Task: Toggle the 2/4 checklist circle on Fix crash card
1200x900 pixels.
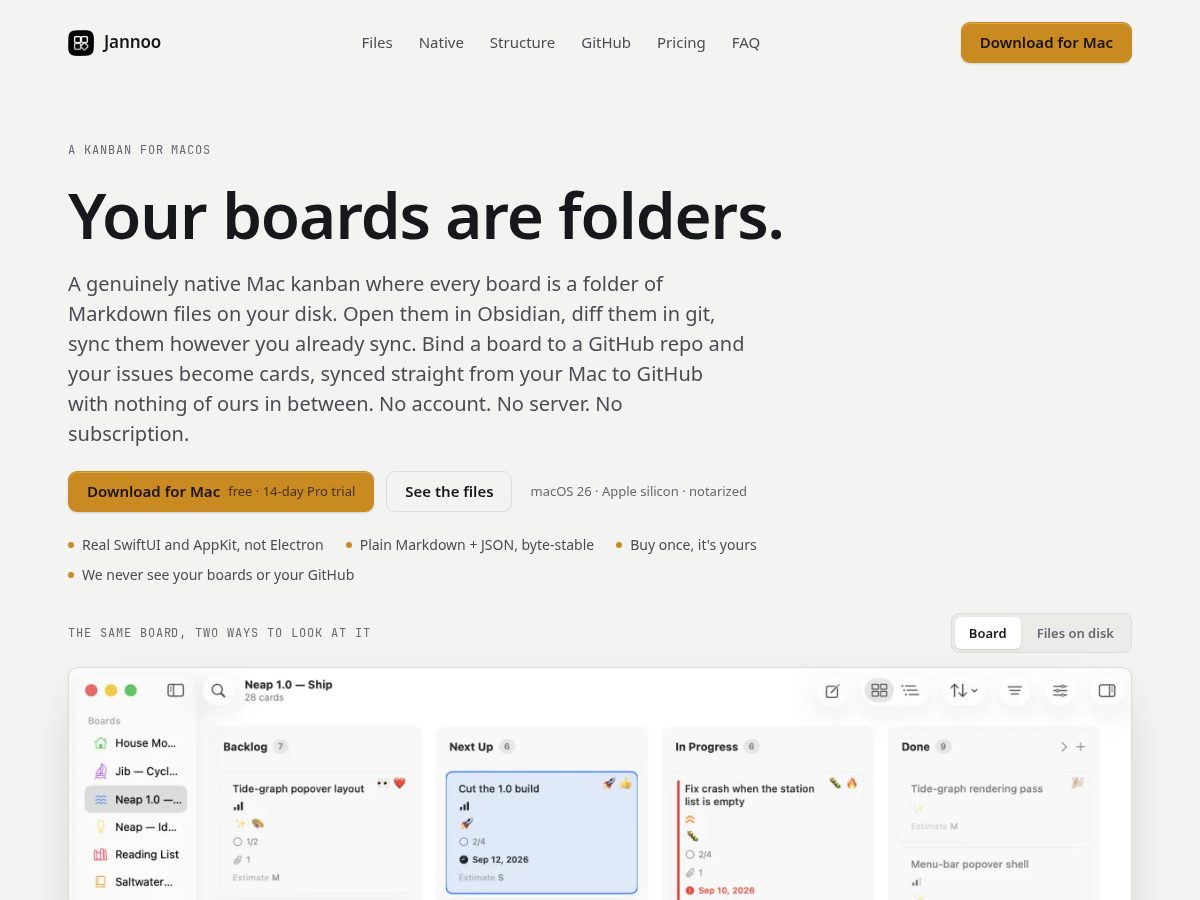Action: (690, 854)
